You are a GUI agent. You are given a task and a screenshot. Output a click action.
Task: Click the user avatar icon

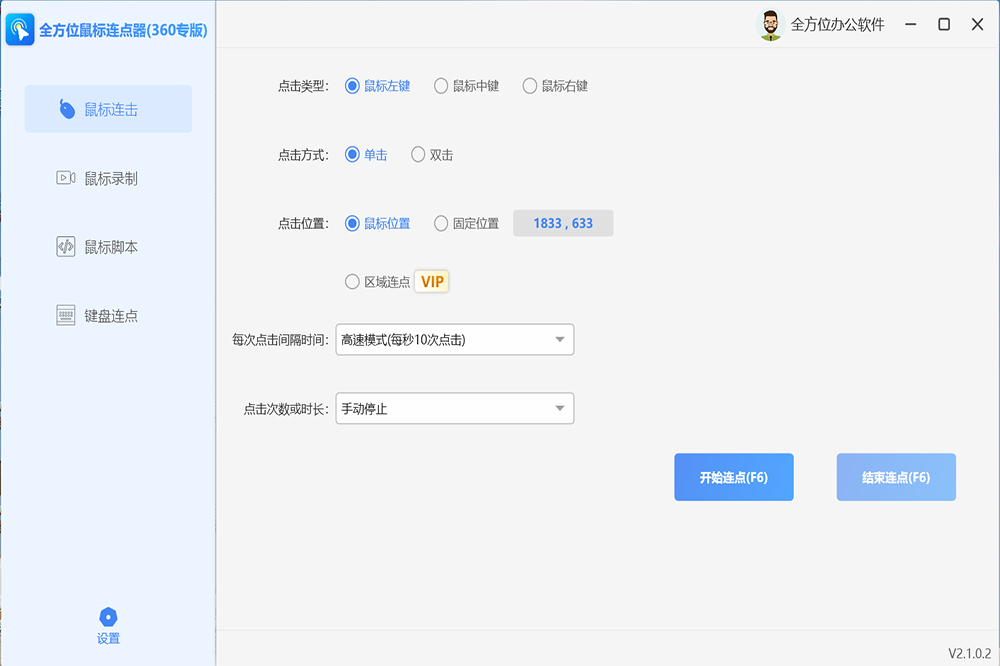coord(770,25)
